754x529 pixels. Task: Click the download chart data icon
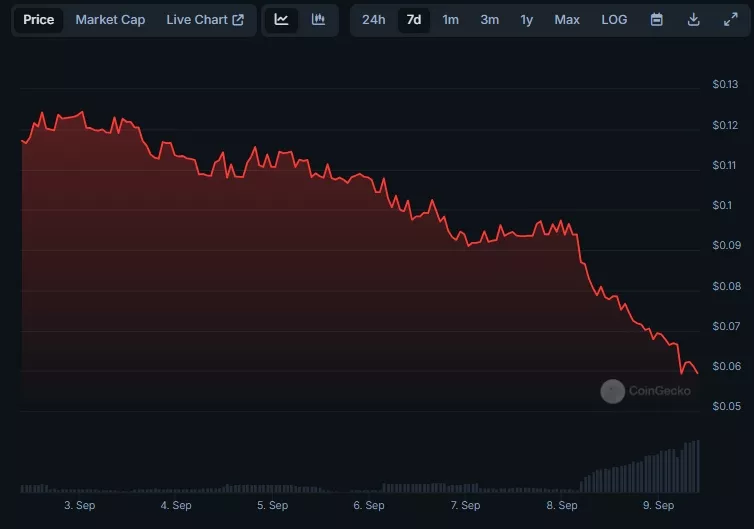693,20
